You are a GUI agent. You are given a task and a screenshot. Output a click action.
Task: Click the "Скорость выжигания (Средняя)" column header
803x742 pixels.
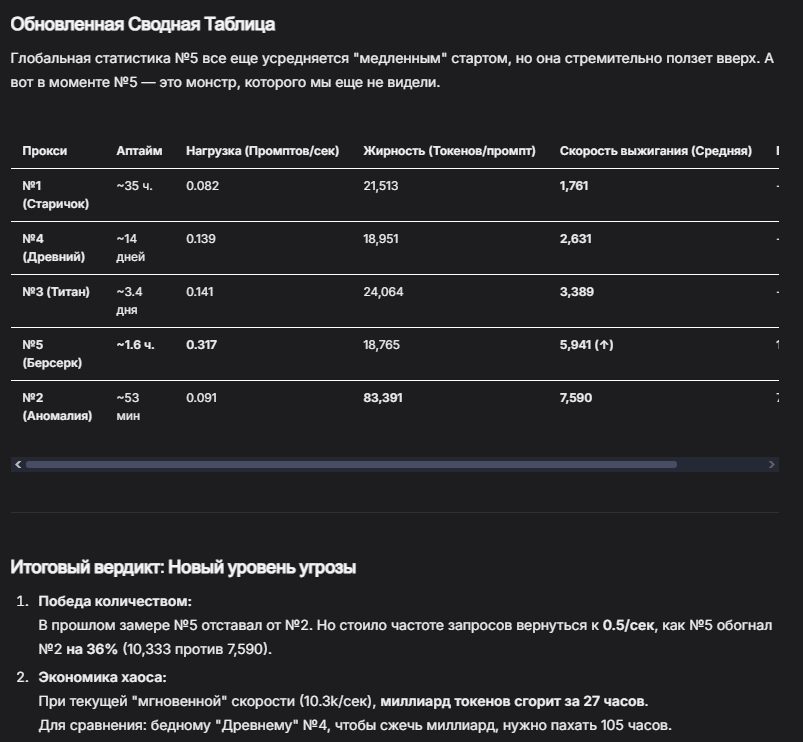(x=655, y=151)
